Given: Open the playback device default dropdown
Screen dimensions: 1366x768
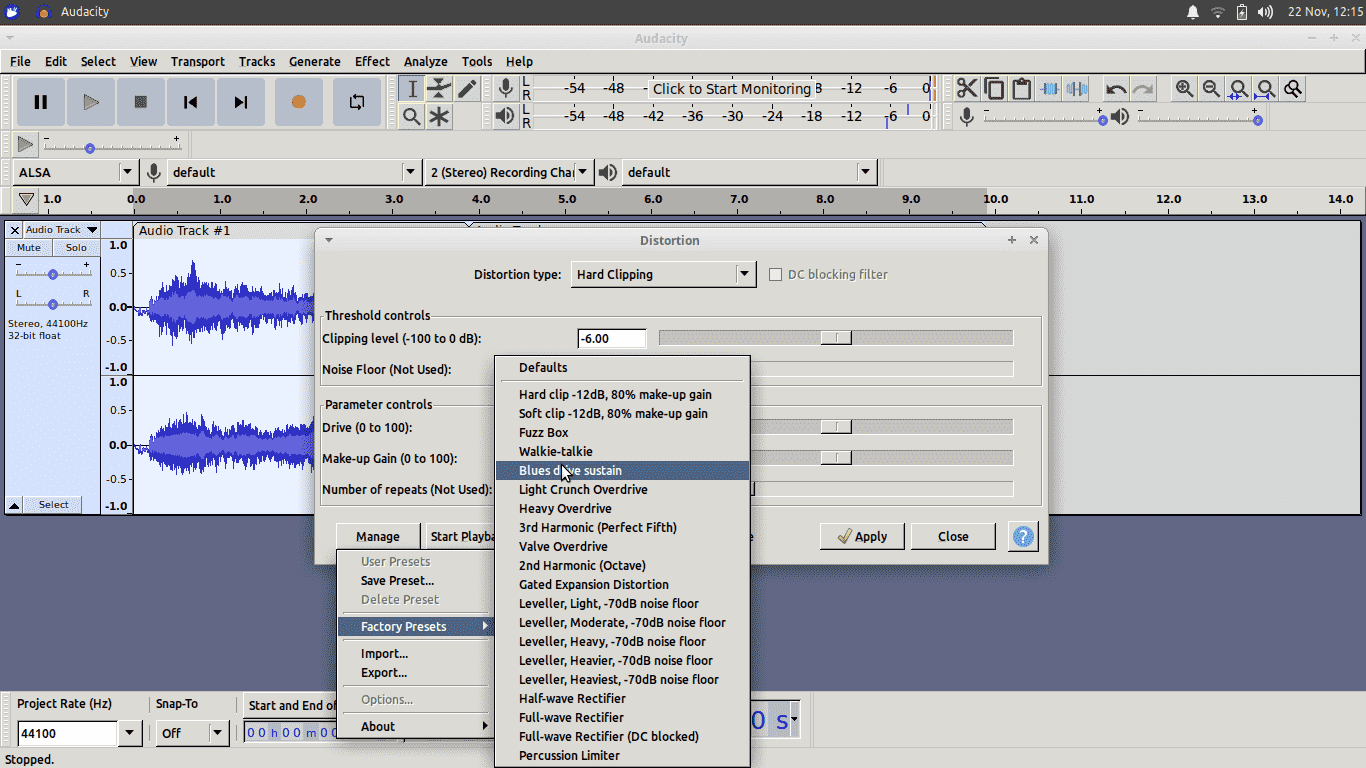Looking at the screenshot, I should pyautogui.click(x=750, y=172).
